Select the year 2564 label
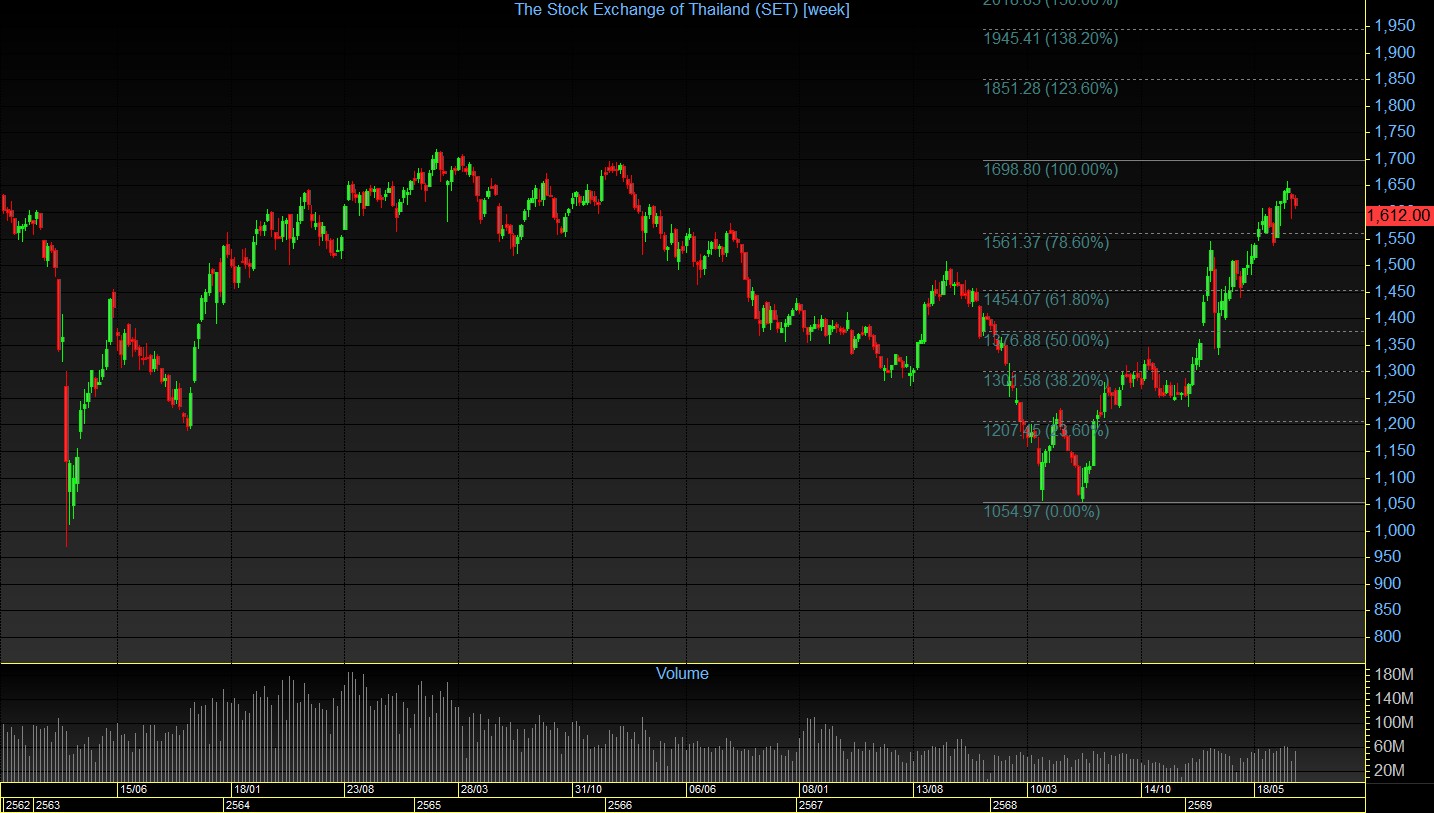Screen dimensions: 1434x813 pos(239,805)
